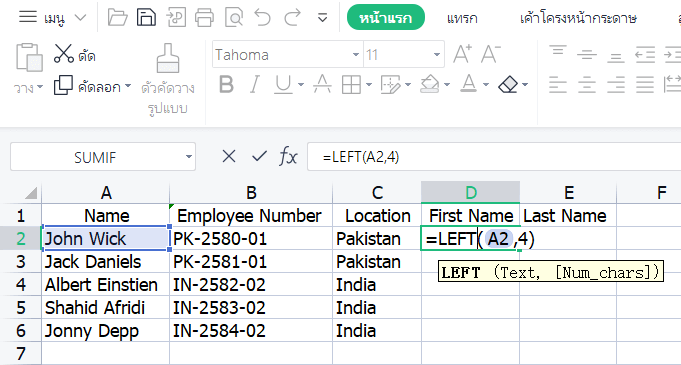Click the Decrease indent icon

click(645, 55)
